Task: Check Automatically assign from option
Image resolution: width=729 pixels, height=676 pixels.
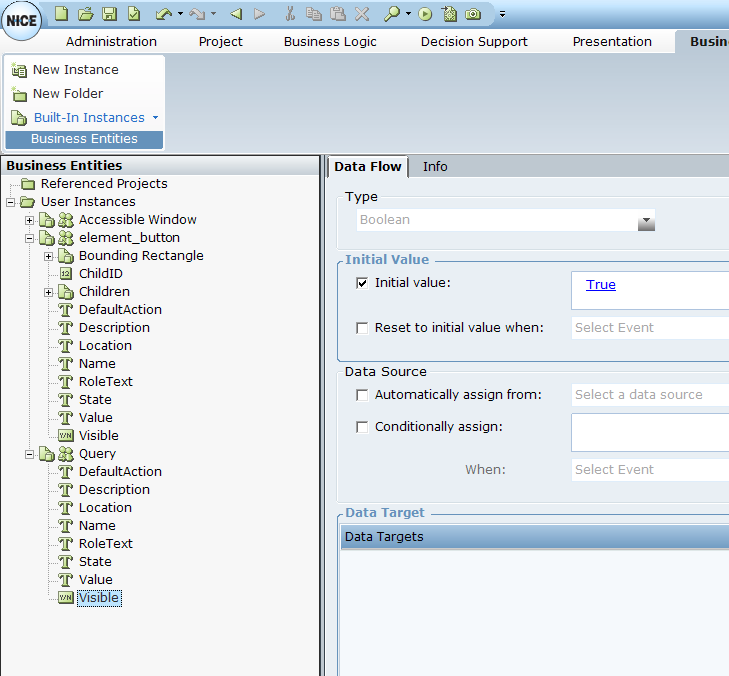Action: [x=362, y=395]
